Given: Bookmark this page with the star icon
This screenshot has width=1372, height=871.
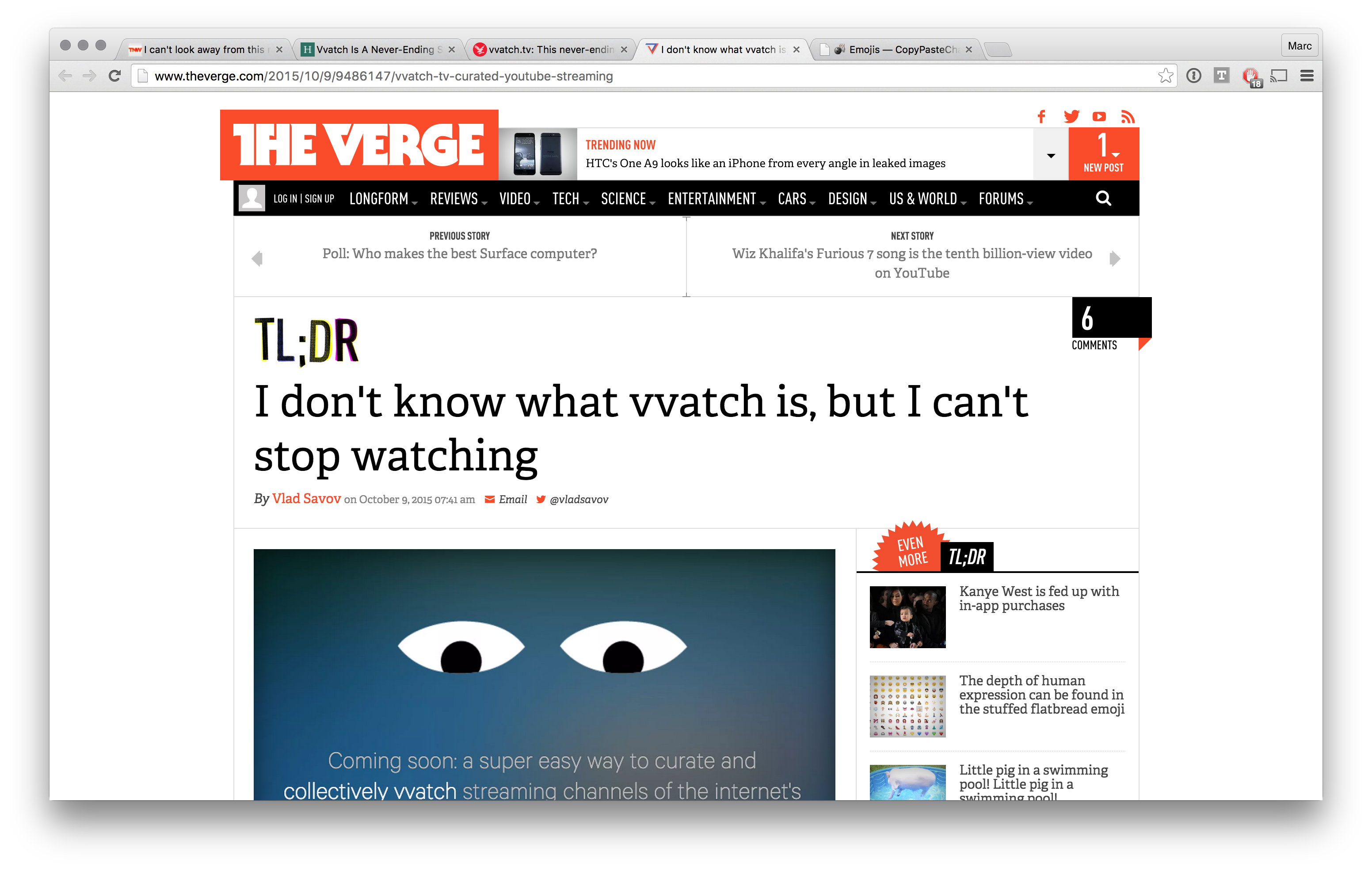Looking at the screenshot, I should click(x=1166, y=76).
